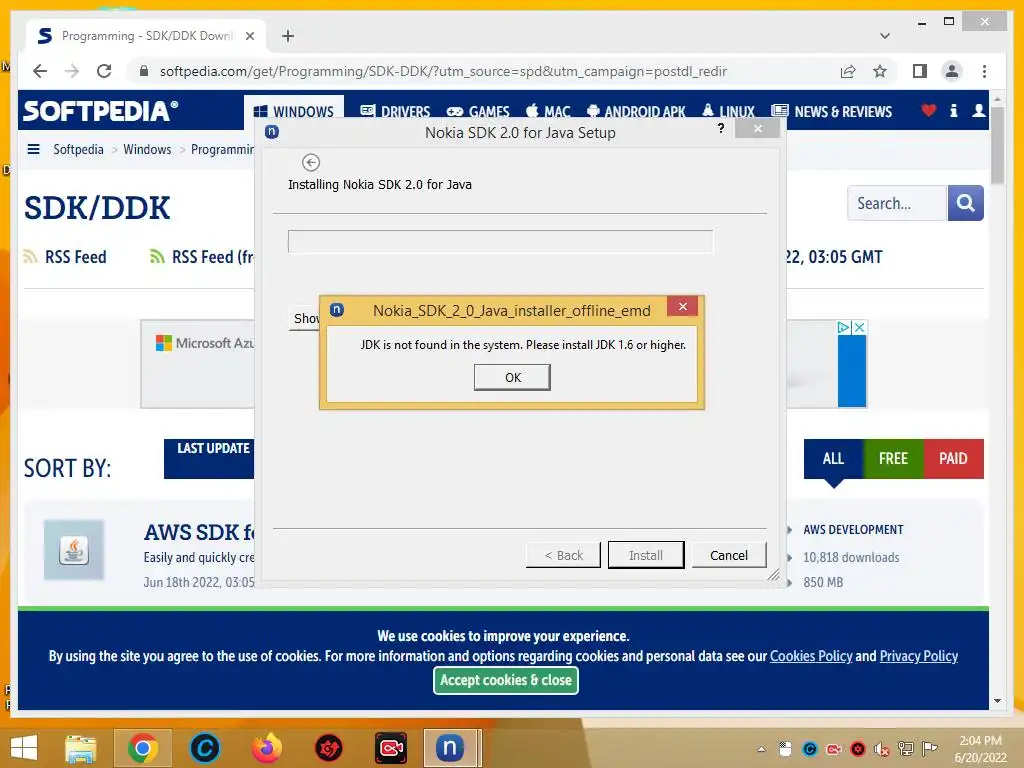Open NEWS & REVIEWS section
Viewport: 1024px width, 768px height.
[831, 112]
